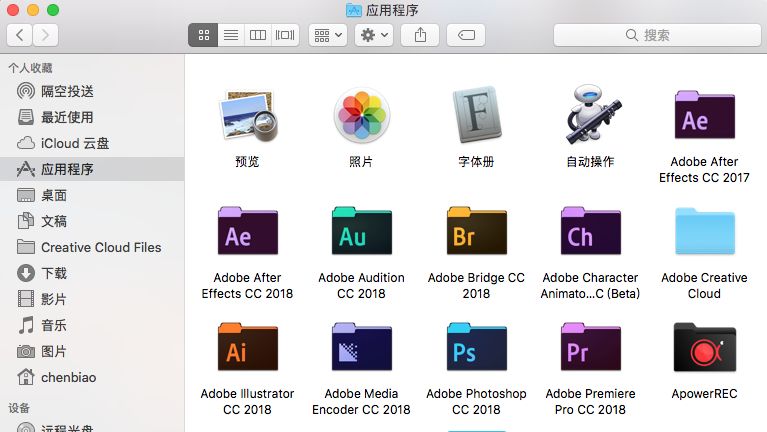Select the Adobe Premiere Pro CC 2018 folder

point(590,346)
